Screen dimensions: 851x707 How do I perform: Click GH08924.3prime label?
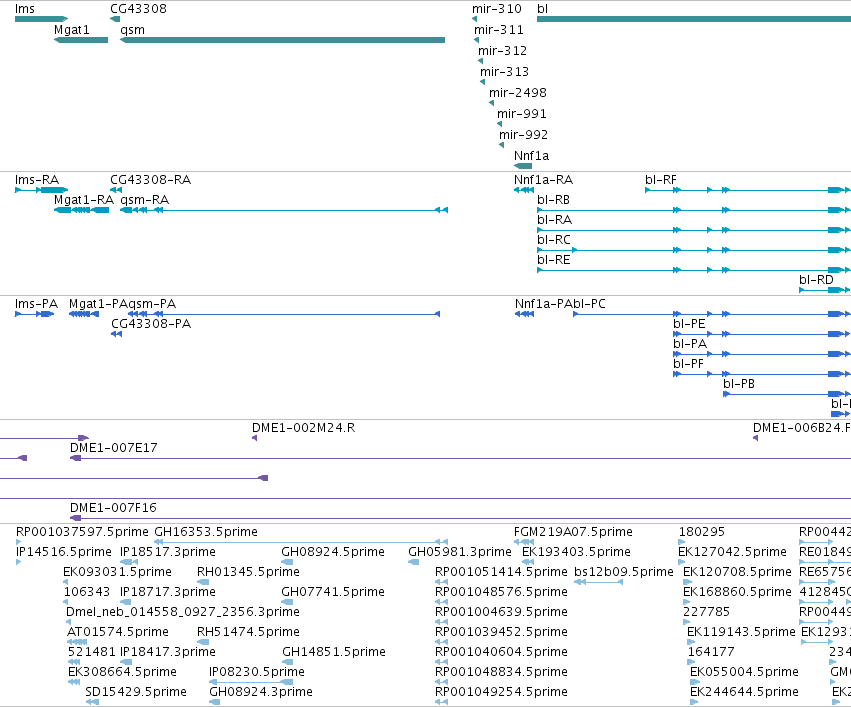click(261, 692)
